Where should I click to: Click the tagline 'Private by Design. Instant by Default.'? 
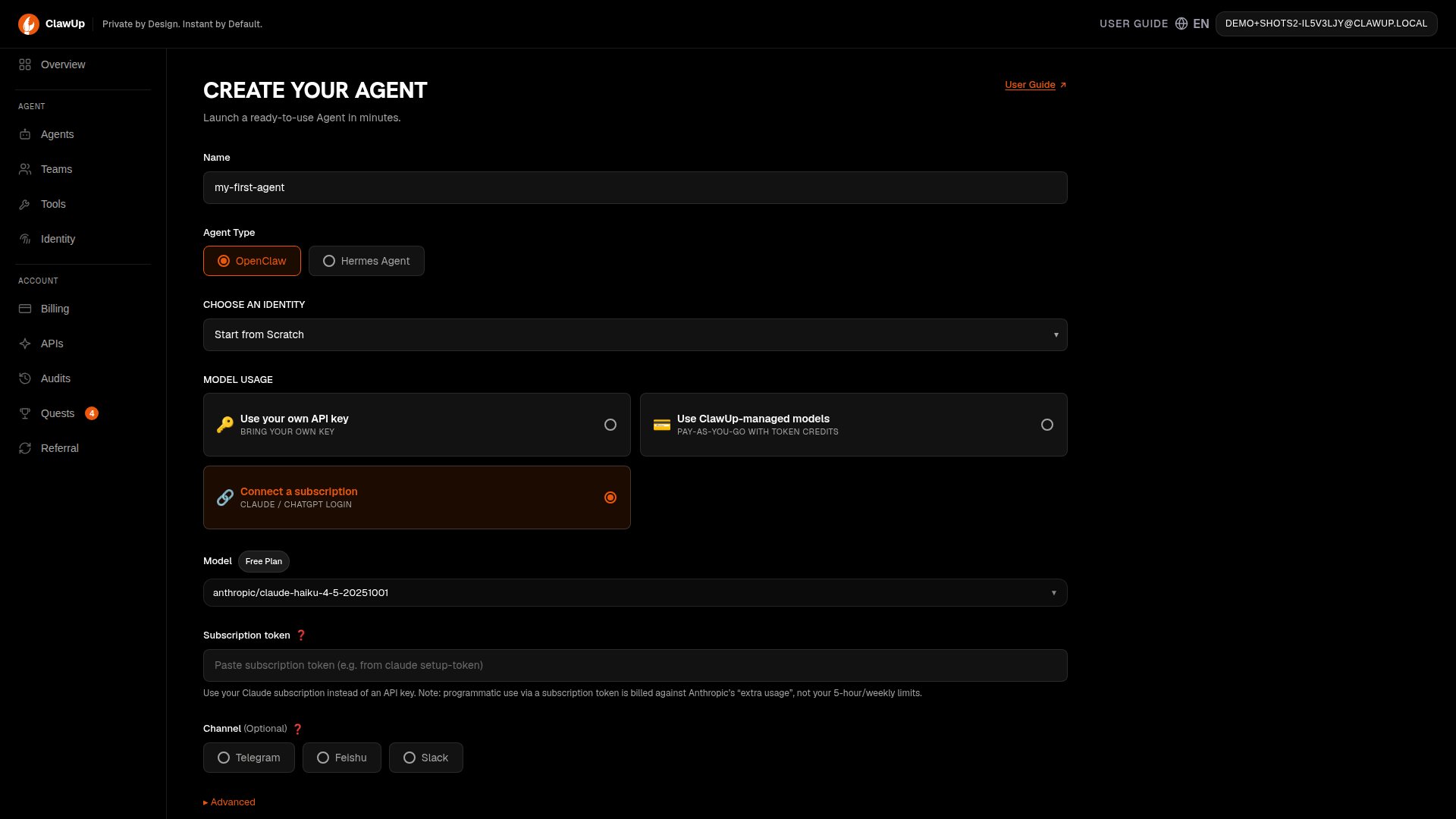point(182,24)
